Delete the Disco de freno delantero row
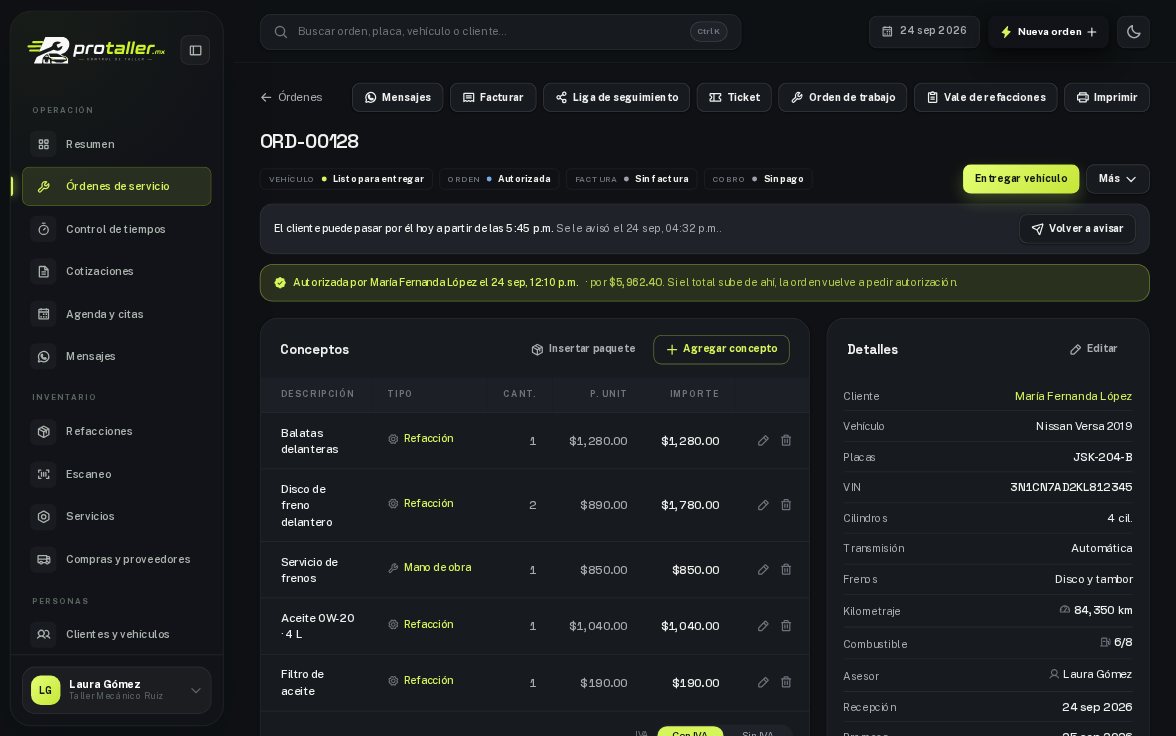1176x736 pixels. pos(786,505)
